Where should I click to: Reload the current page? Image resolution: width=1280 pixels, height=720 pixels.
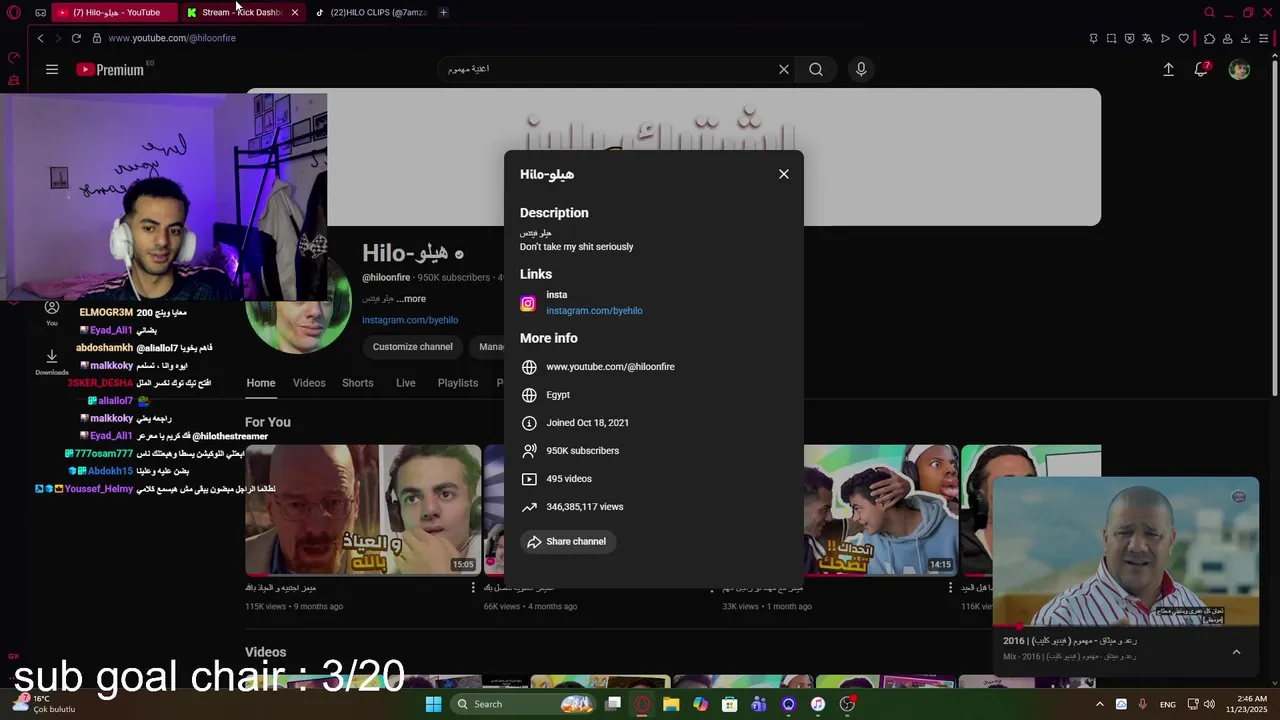[x=76, y=38]
